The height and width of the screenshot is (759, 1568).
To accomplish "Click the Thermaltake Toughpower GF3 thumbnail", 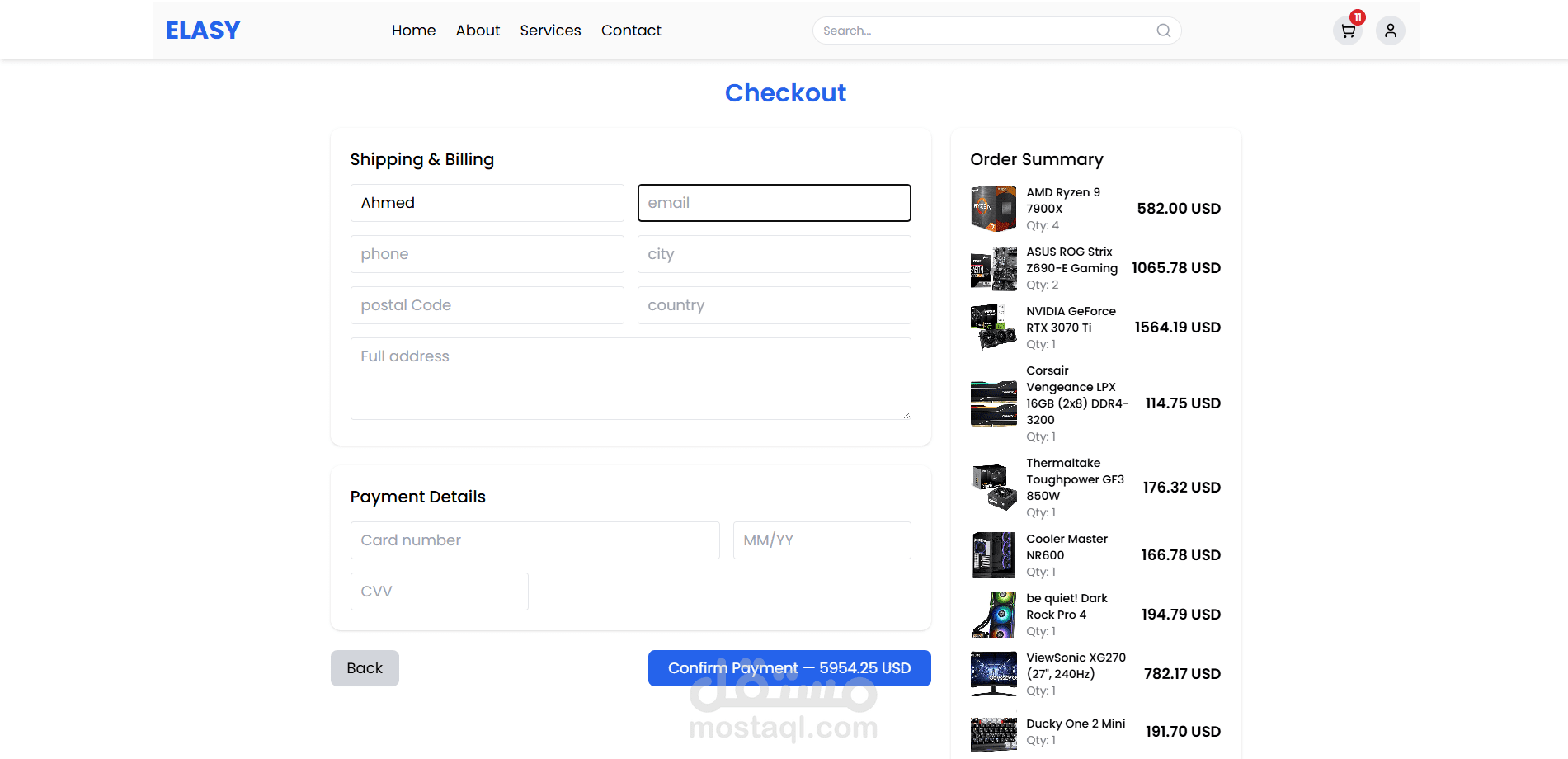I will pyautogui.click(x=994, y=488).
